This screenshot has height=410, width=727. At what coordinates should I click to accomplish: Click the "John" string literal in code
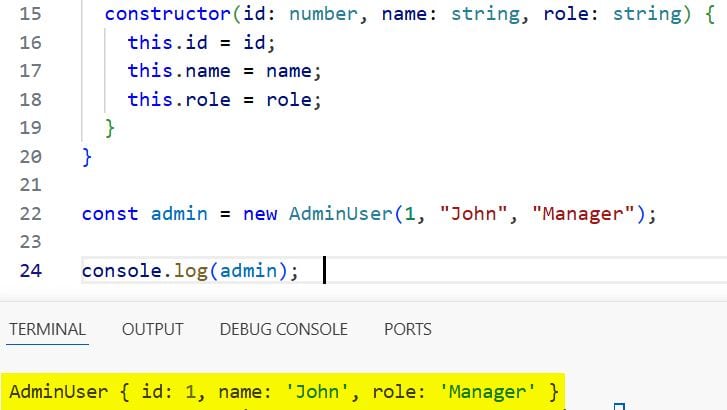coord(473,214)
